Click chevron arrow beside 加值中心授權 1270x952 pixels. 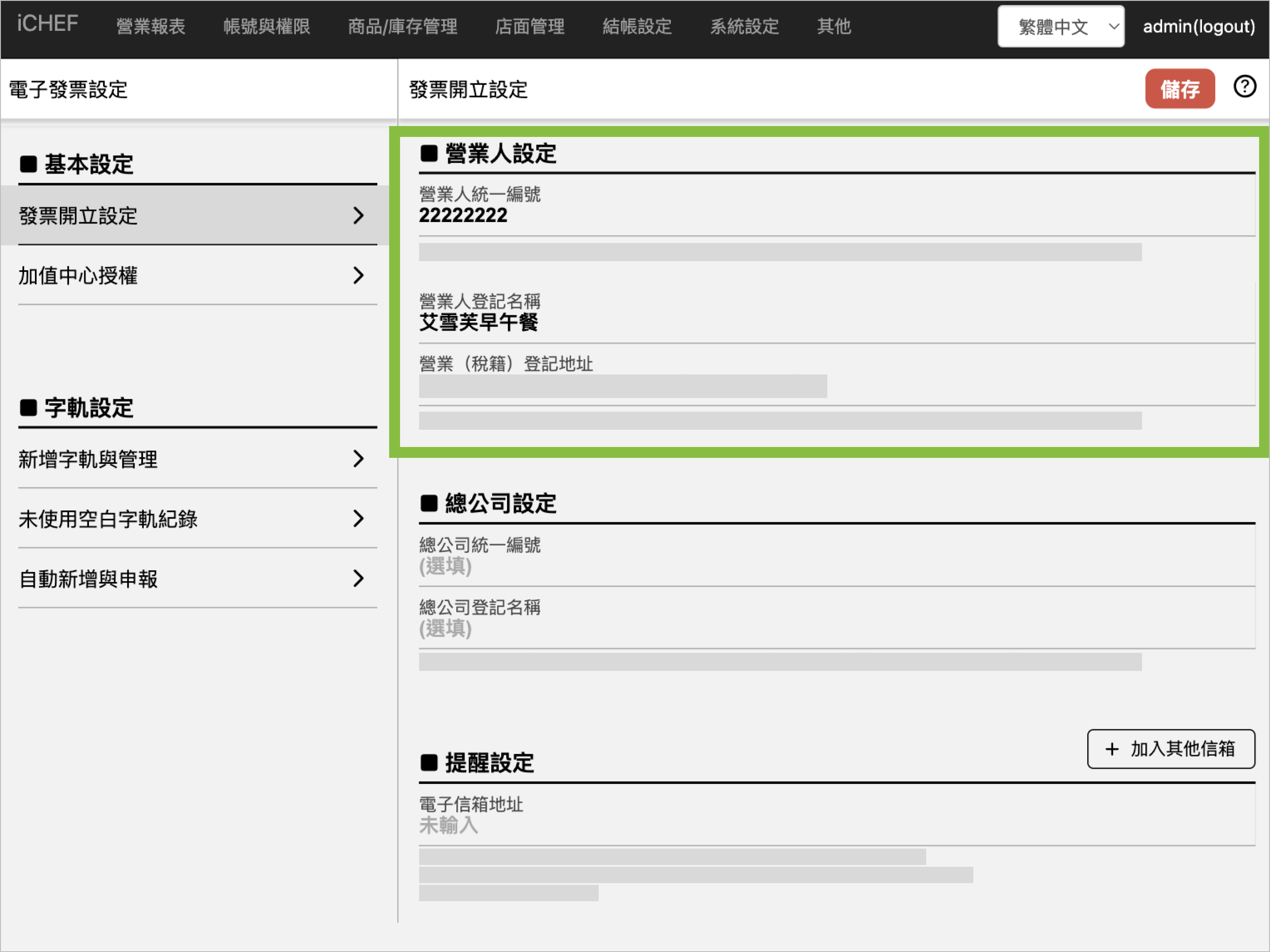tap(358, 276)
